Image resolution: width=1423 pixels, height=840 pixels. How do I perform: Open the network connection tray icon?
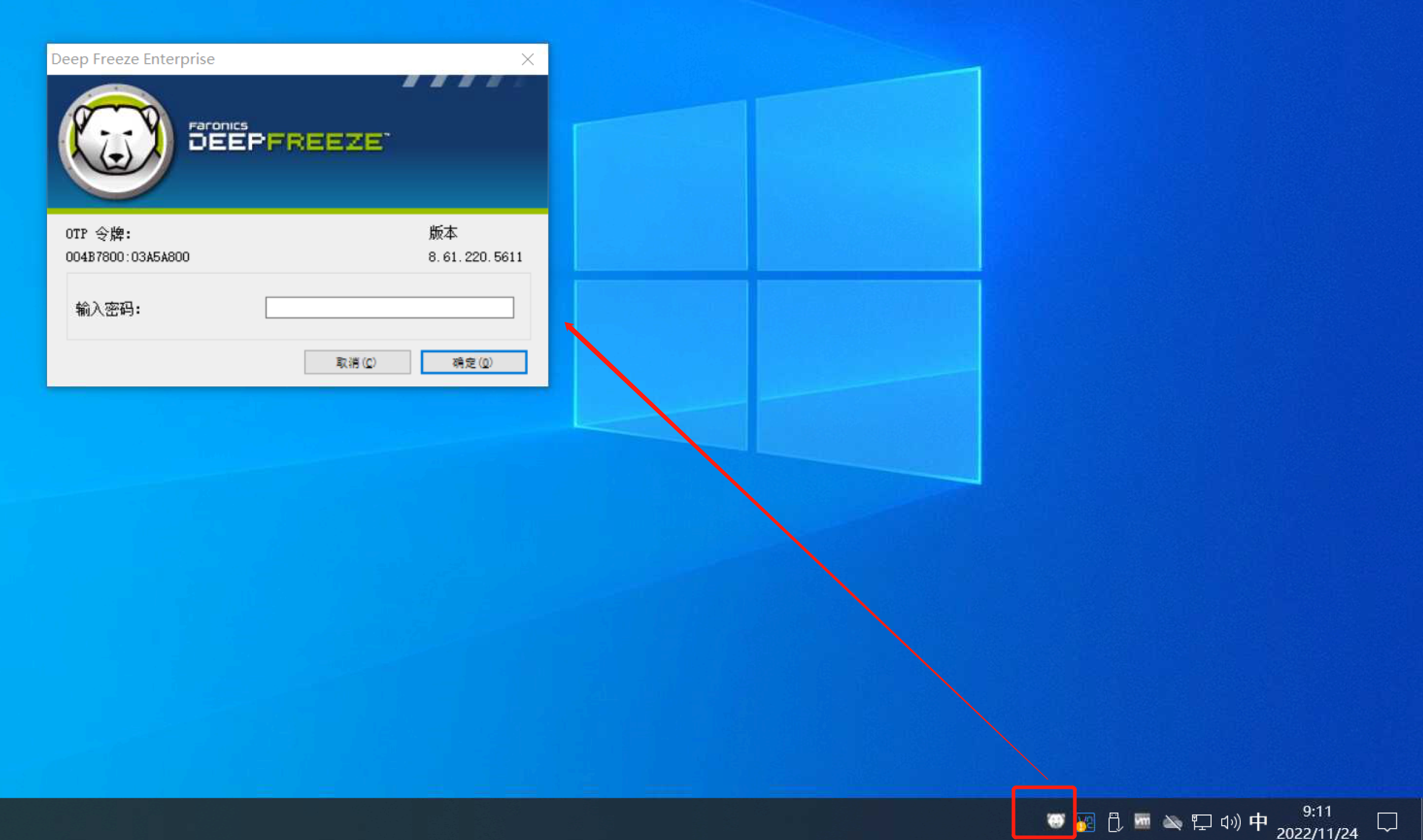[x=1201, y=822]
